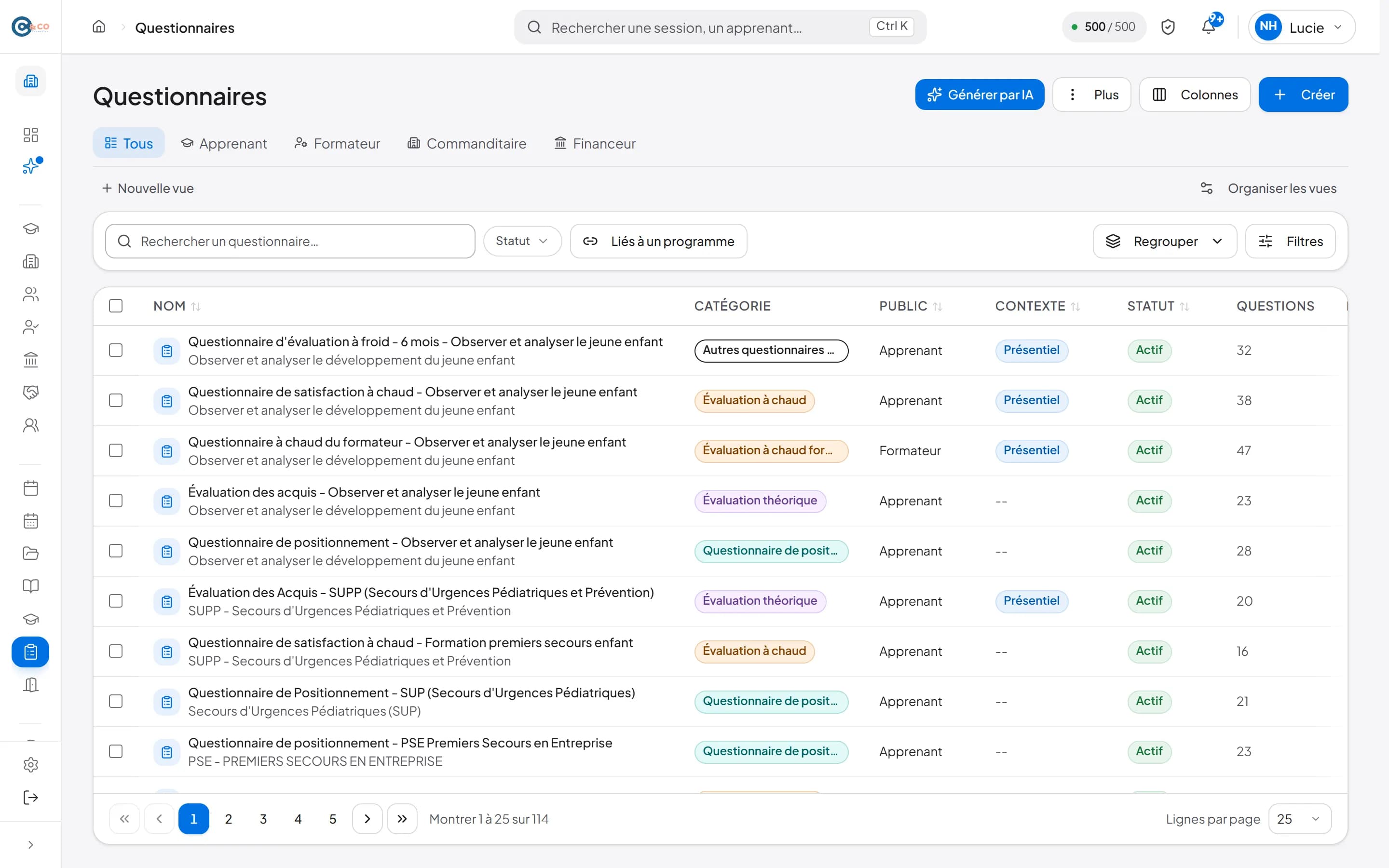Open the sidebar folder icon

pos(30,554)
